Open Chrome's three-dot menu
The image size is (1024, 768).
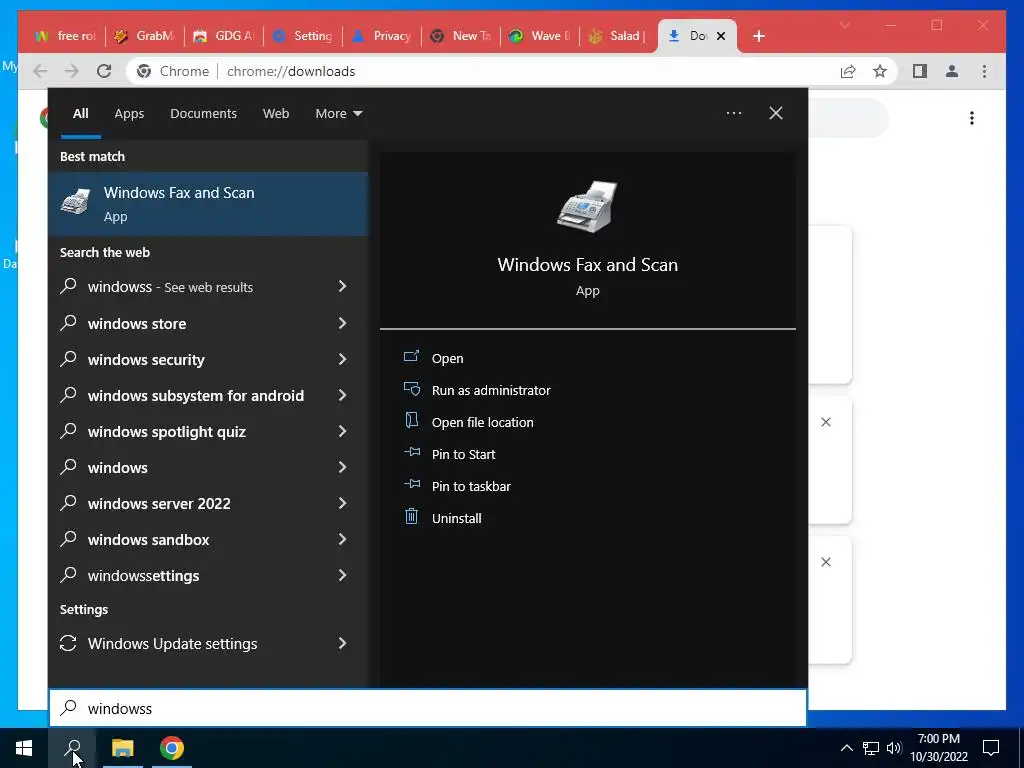coord(985,71)
